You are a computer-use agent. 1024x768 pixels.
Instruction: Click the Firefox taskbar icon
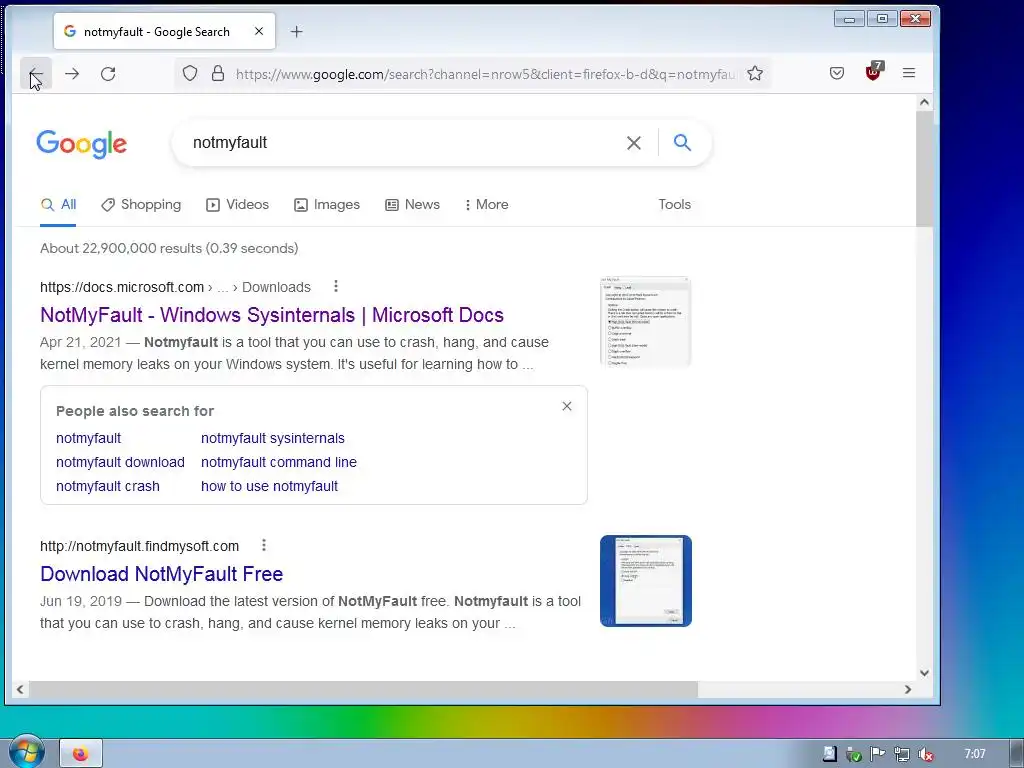point(81,754)
